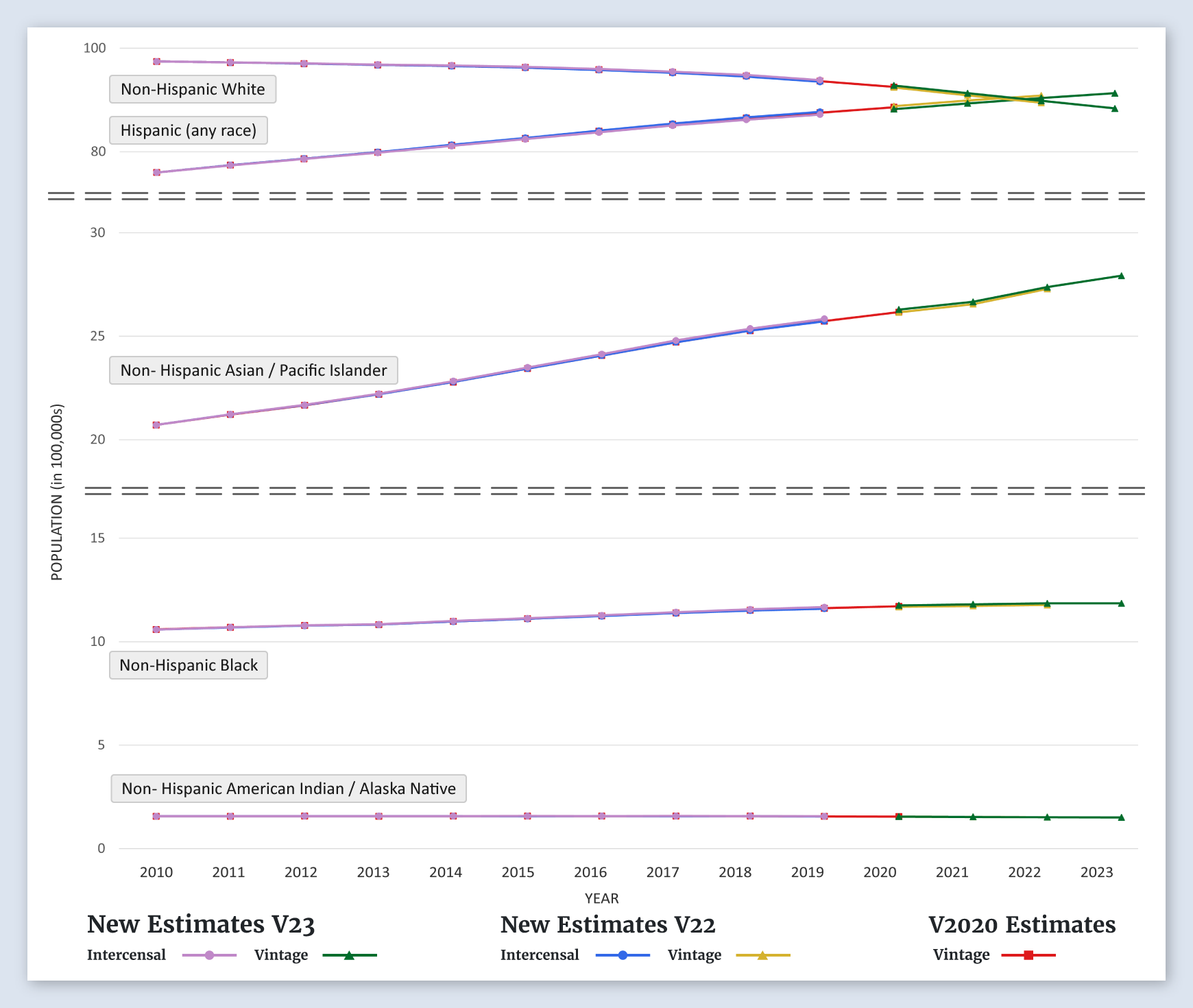Click the red V2020 Vintage square legend marker

tap(1028, 955)
